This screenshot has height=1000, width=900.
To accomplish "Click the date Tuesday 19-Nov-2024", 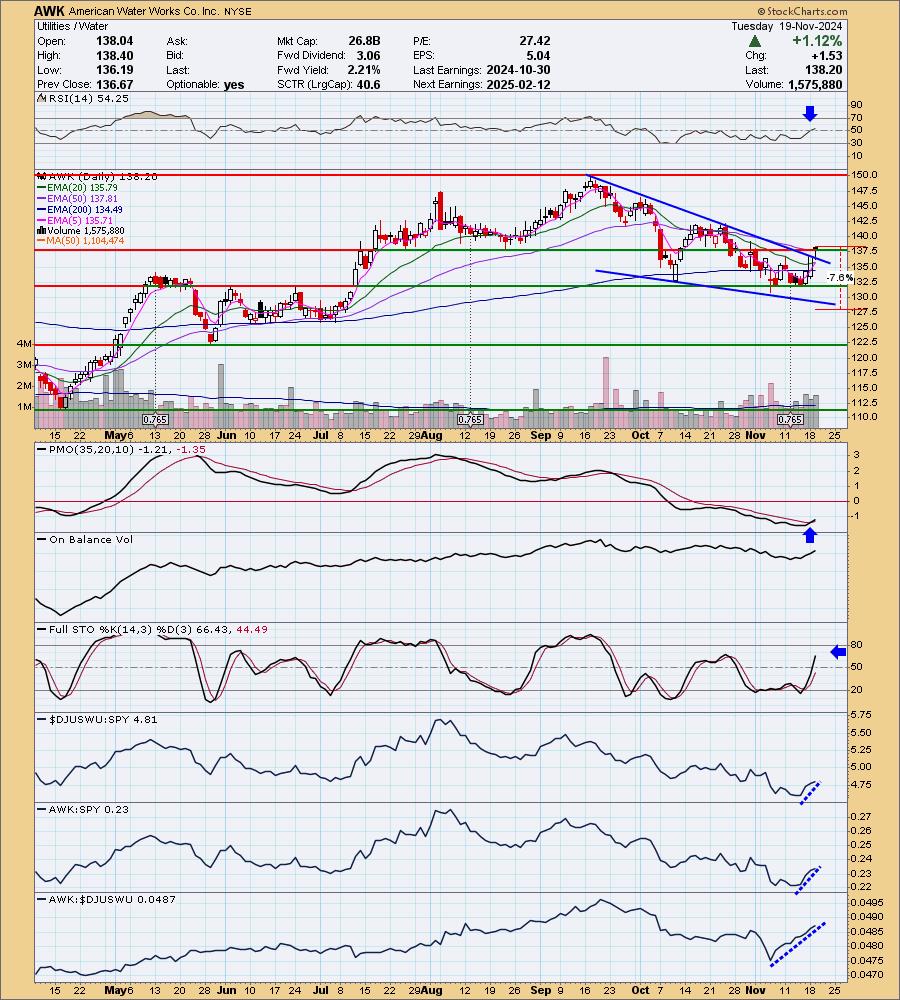I will [x=786, y=26].
